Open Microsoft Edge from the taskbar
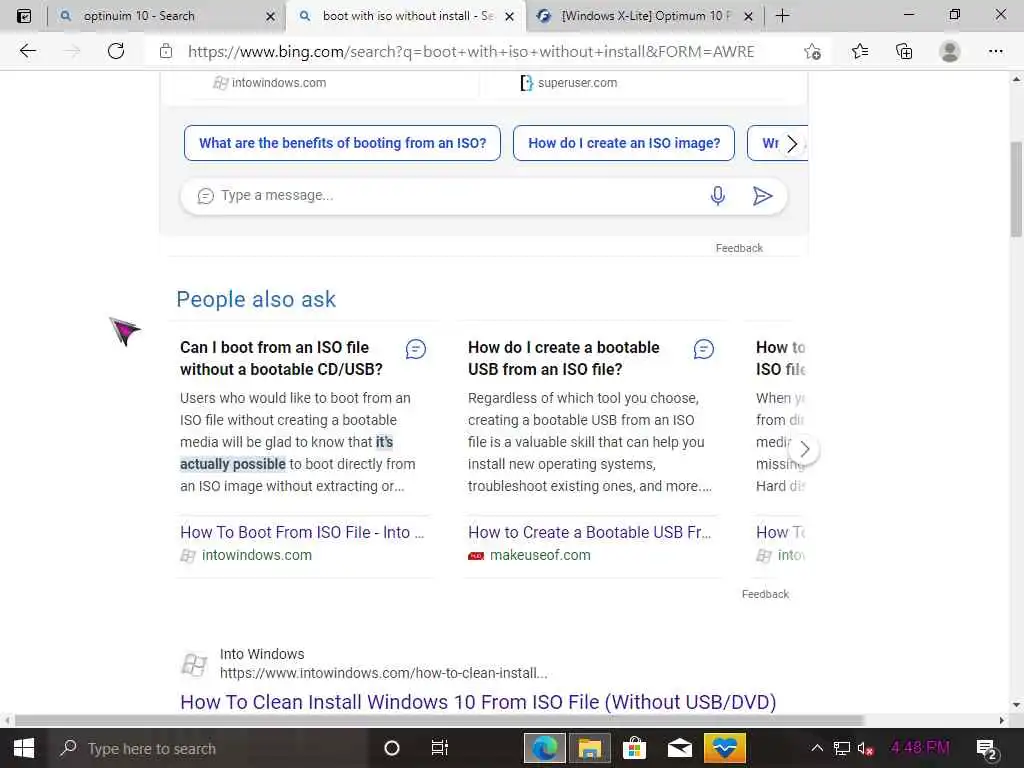The image size is (1024, 768). click(x=545, y=748)
